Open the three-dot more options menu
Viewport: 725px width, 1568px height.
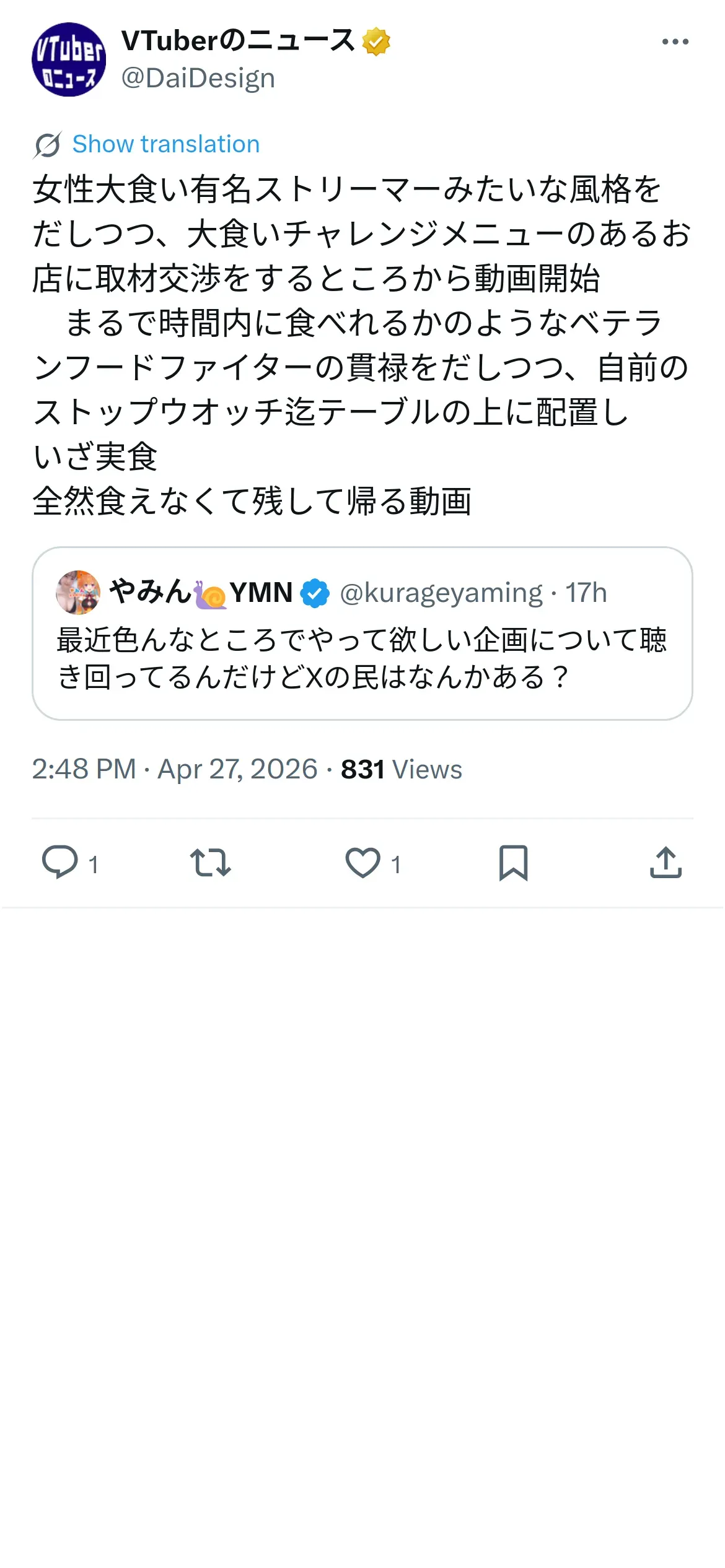[675, 42]
